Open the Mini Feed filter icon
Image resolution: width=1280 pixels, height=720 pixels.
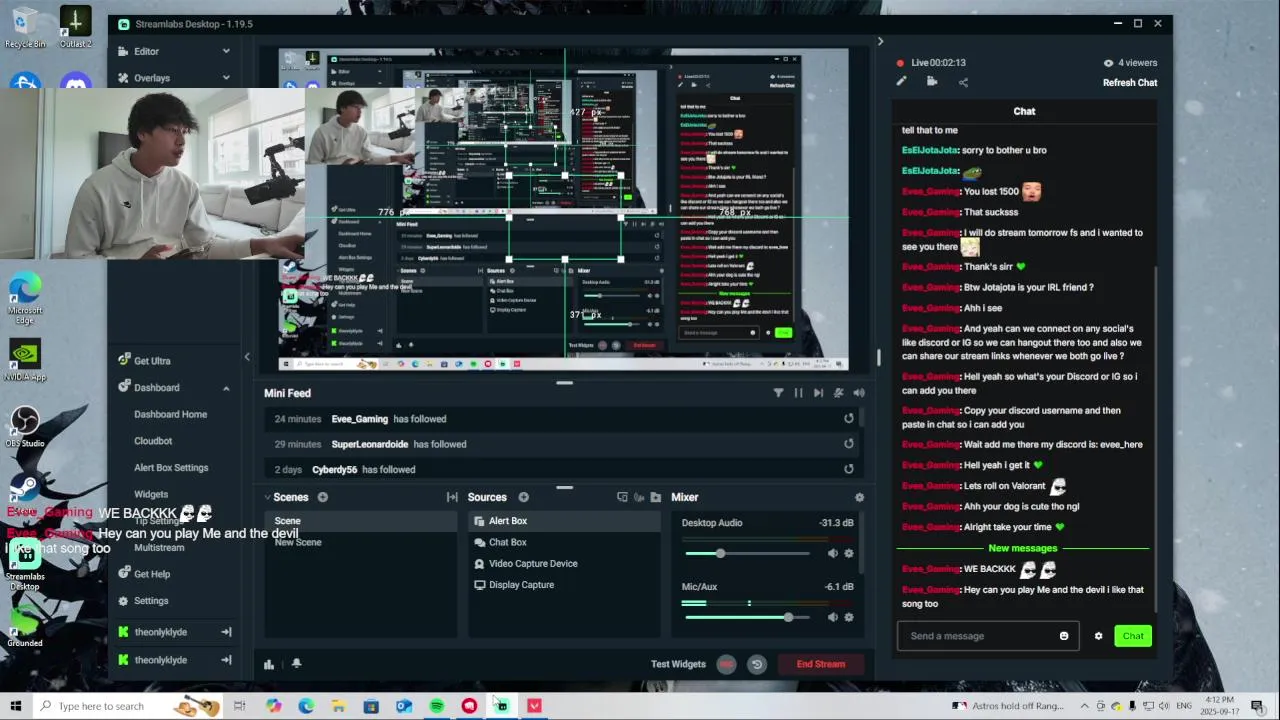(778, 393)
